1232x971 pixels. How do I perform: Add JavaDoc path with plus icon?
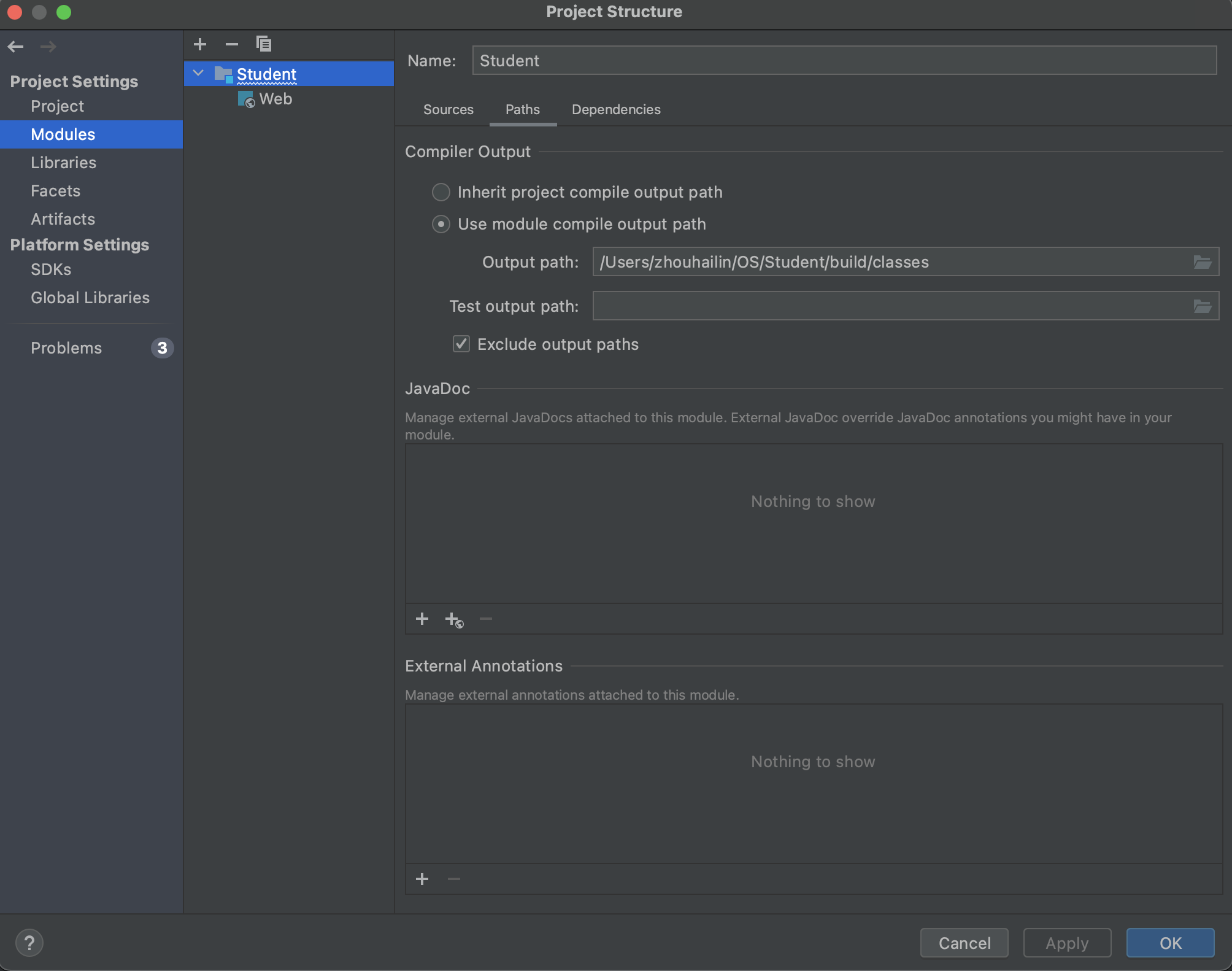pos(422,619)
